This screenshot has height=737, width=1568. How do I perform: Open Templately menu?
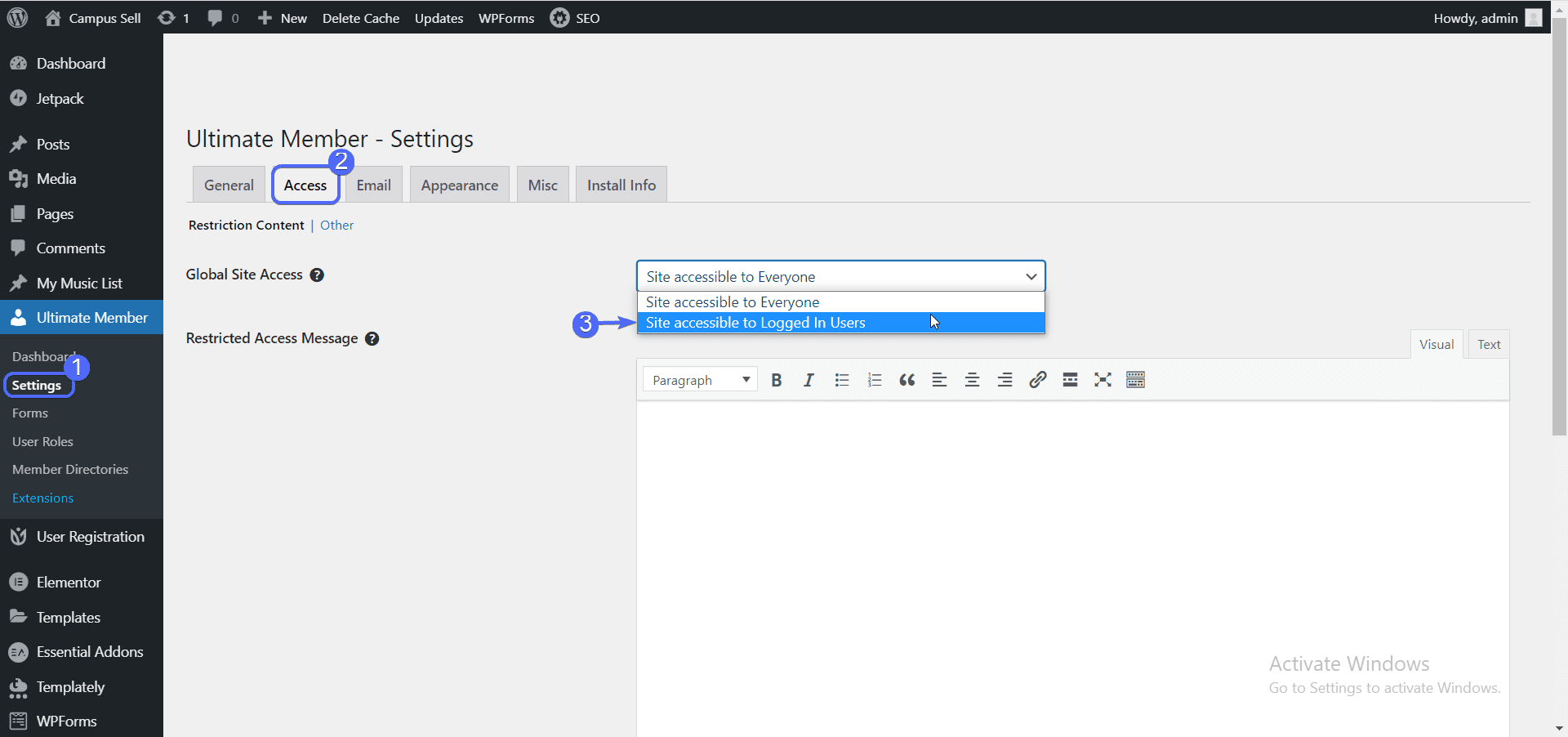coord(82,687)
